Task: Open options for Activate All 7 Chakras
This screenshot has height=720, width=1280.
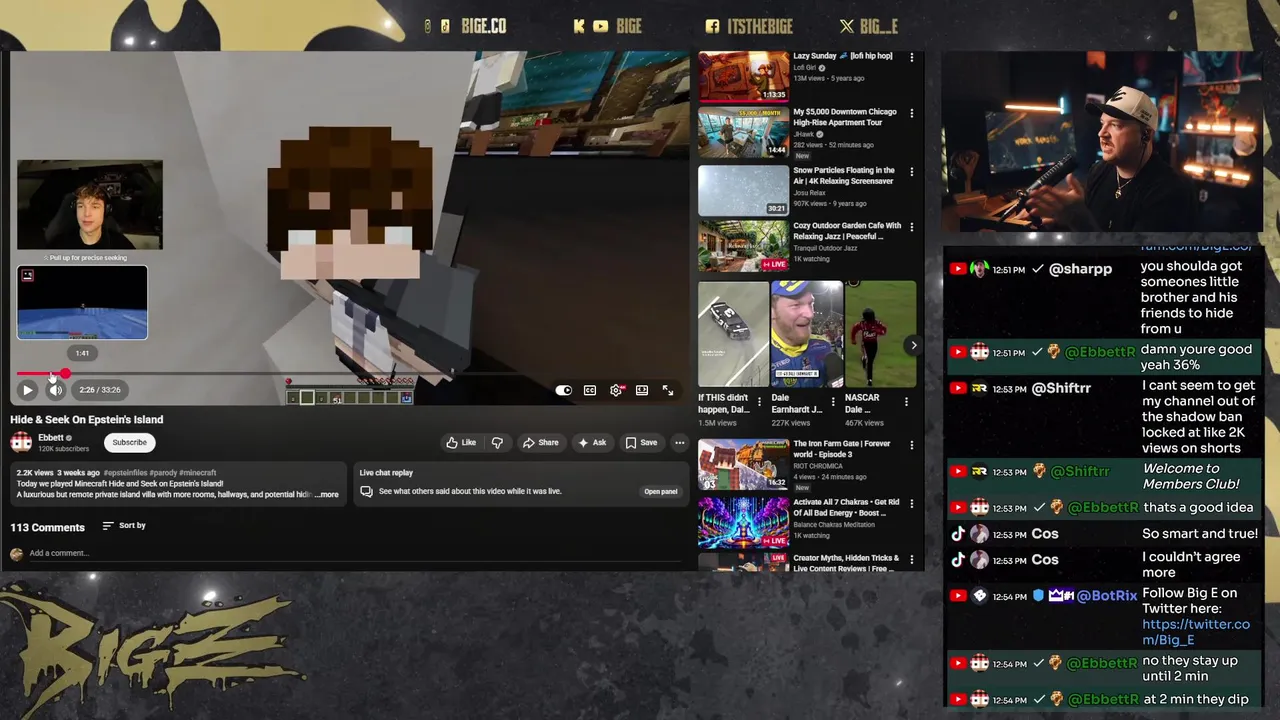Action: [911, 504]
